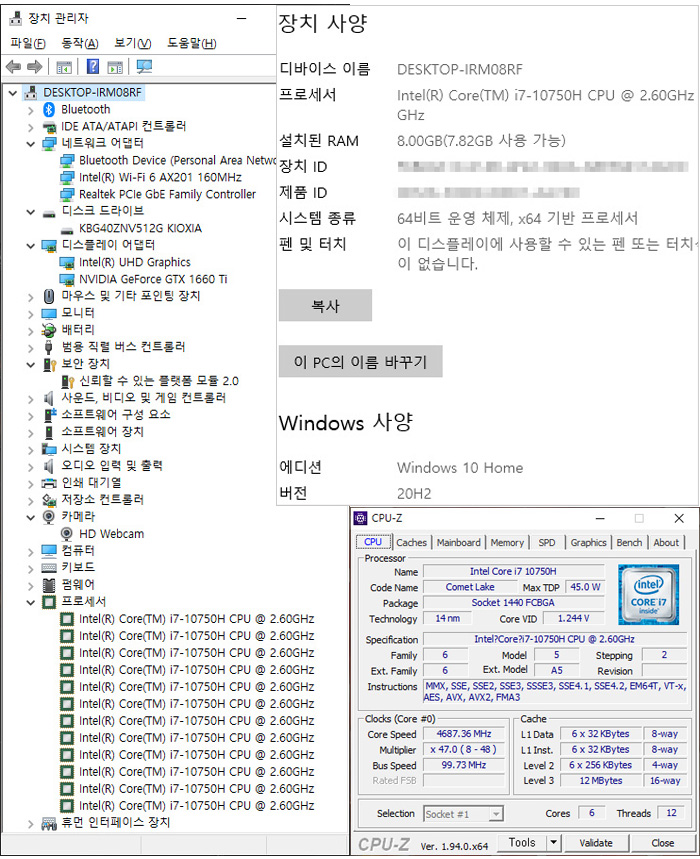
Task: Click the 이 PC의 이름 바꾸기 button
Action: (360, 362)
